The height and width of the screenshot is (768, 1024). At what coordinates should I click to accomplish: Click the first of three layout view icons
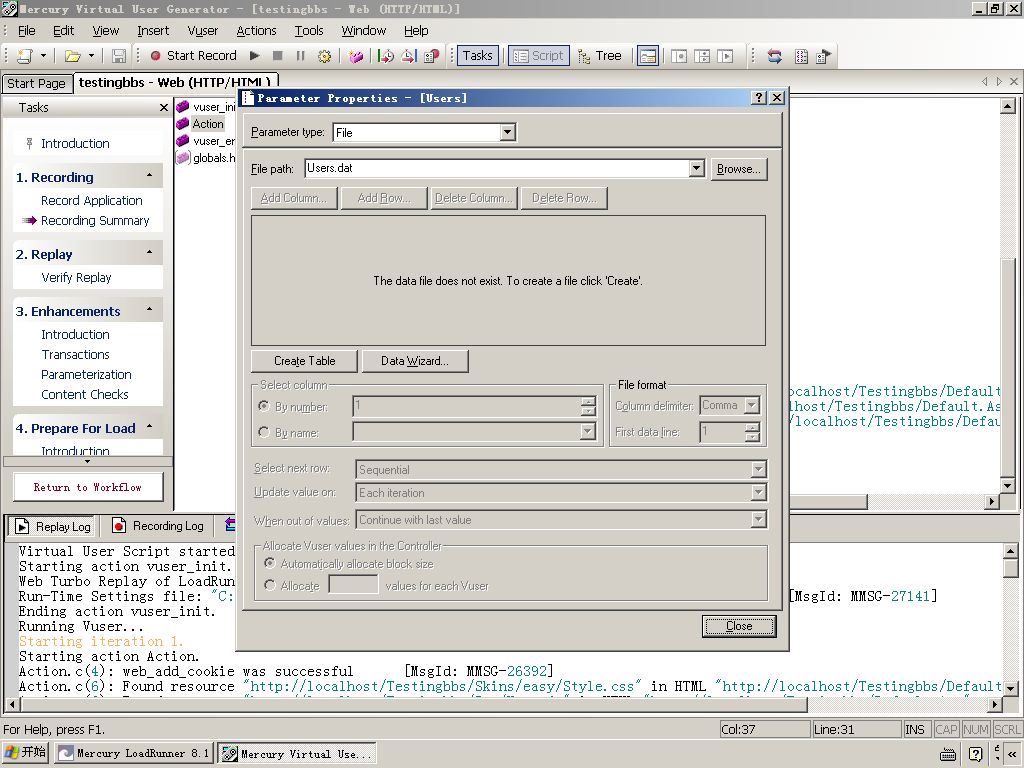point(679,56)
